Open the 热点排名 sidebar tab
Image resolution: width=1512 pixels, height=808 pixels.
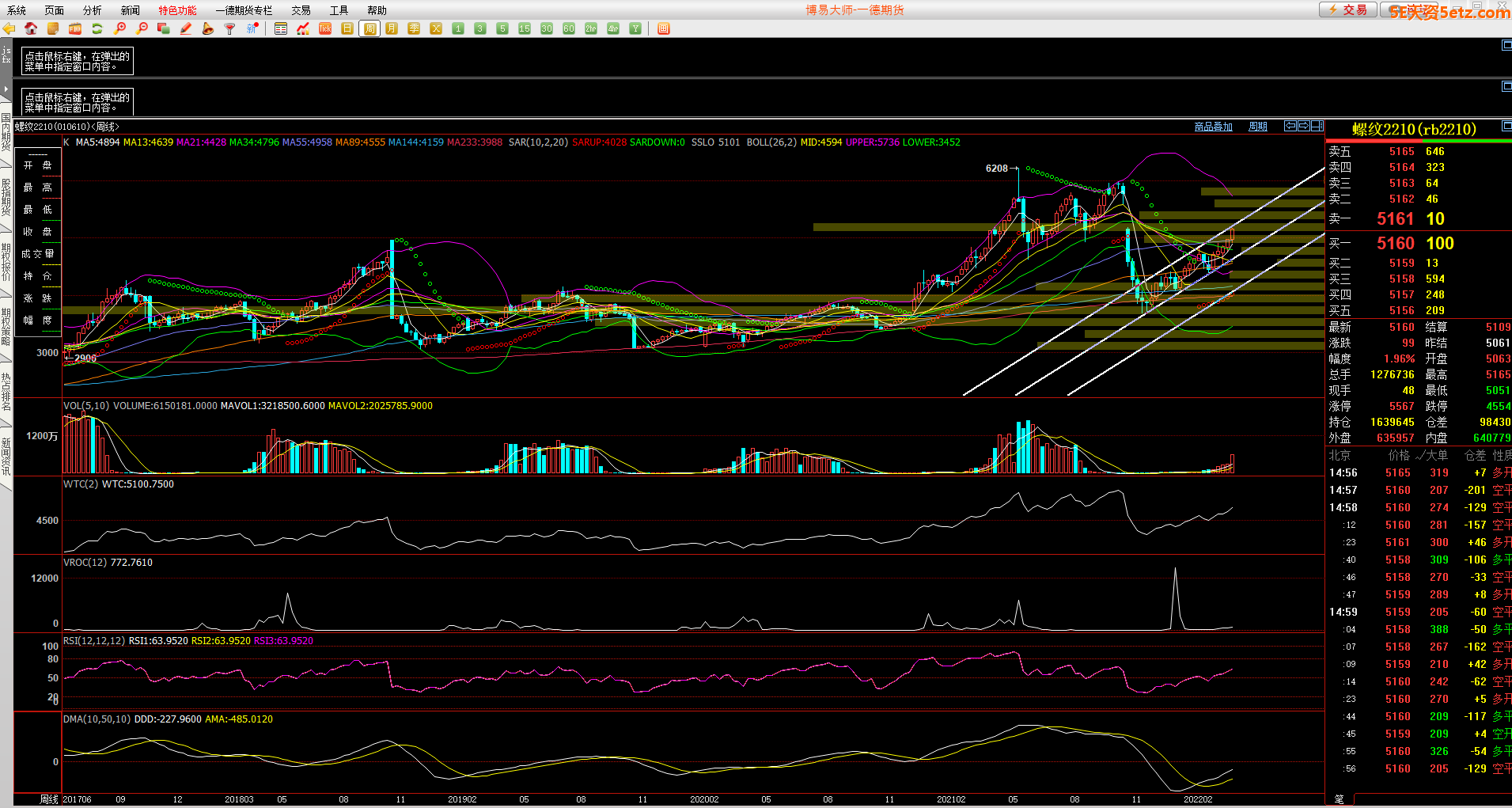click(6, 392)
